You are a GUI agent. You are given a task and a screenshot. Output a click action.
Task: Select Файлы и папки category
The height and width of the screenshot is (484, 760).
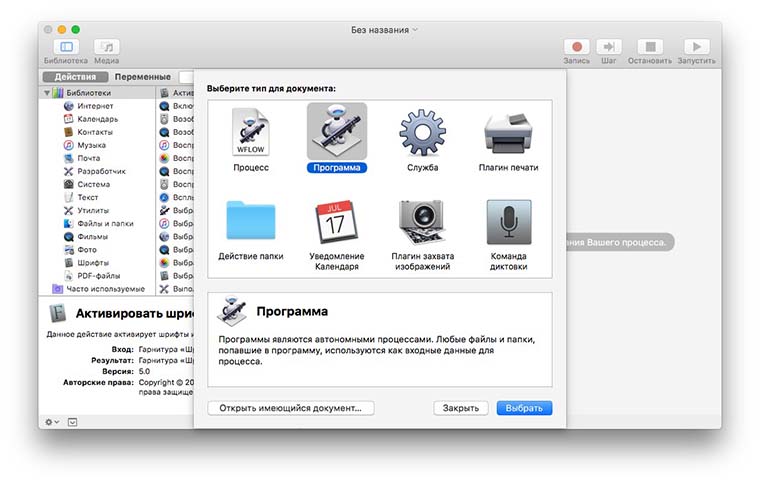[x=105, y=223]
